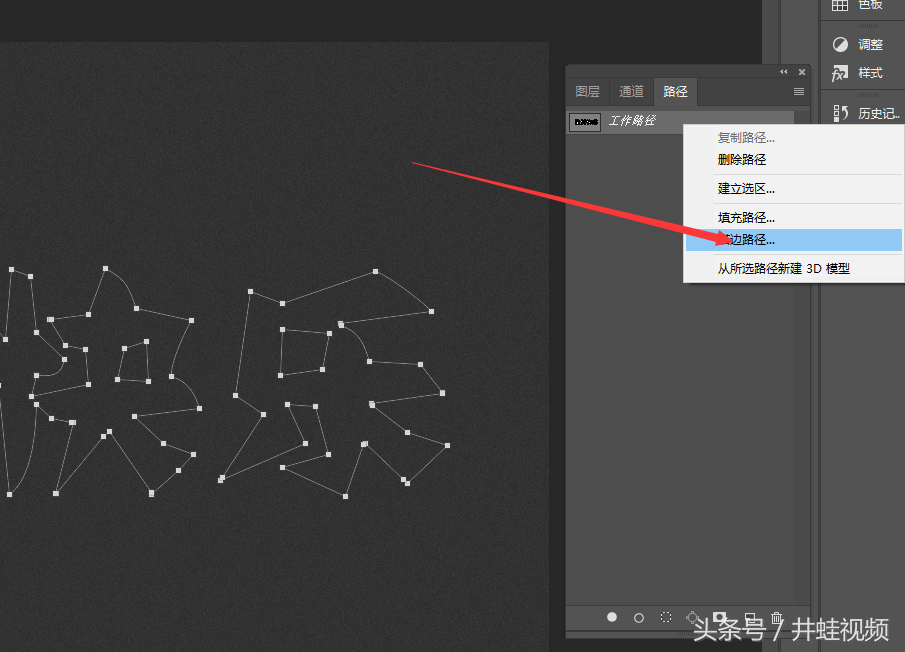Collapse panel with double-arrow icon
The height and width of the screenshot is (652, 905).
point(783,72)
